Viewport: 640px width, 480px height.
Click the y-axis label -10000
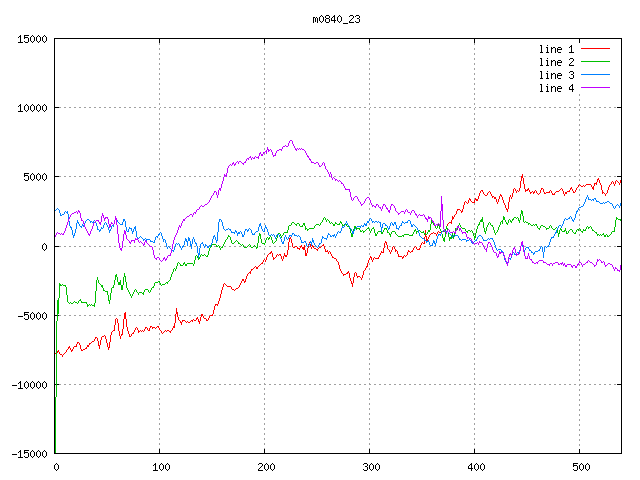coord(29,385)
